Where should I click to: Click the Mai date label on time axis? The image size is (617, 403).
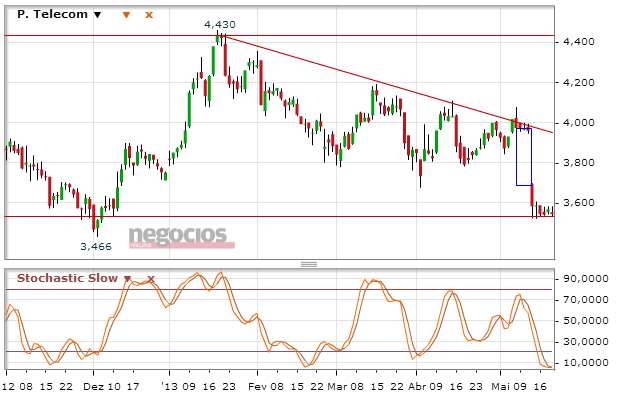tap(501, 387)
